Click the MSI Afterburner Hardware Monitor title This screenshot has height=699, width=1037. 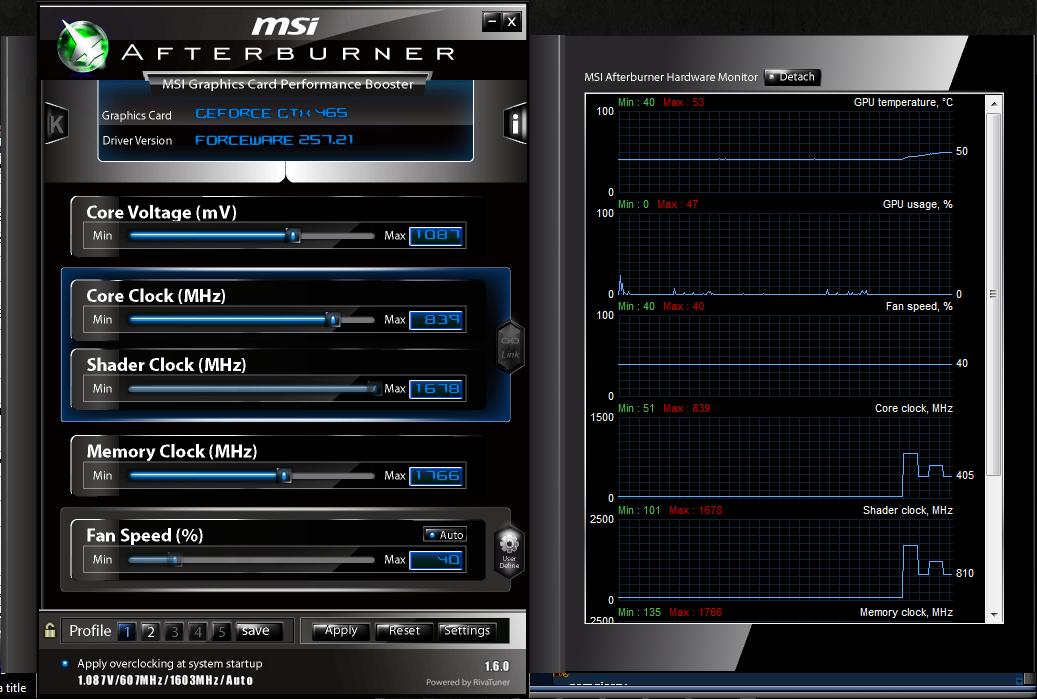tap(671, 77)
